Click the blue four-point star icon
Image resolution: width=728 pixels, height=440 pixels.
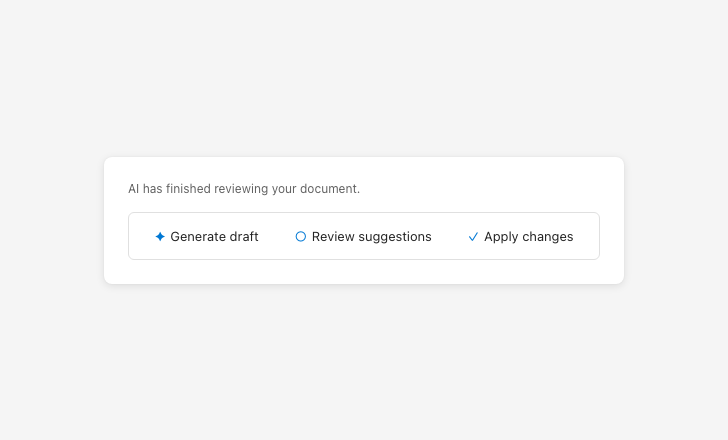[160, 237]
